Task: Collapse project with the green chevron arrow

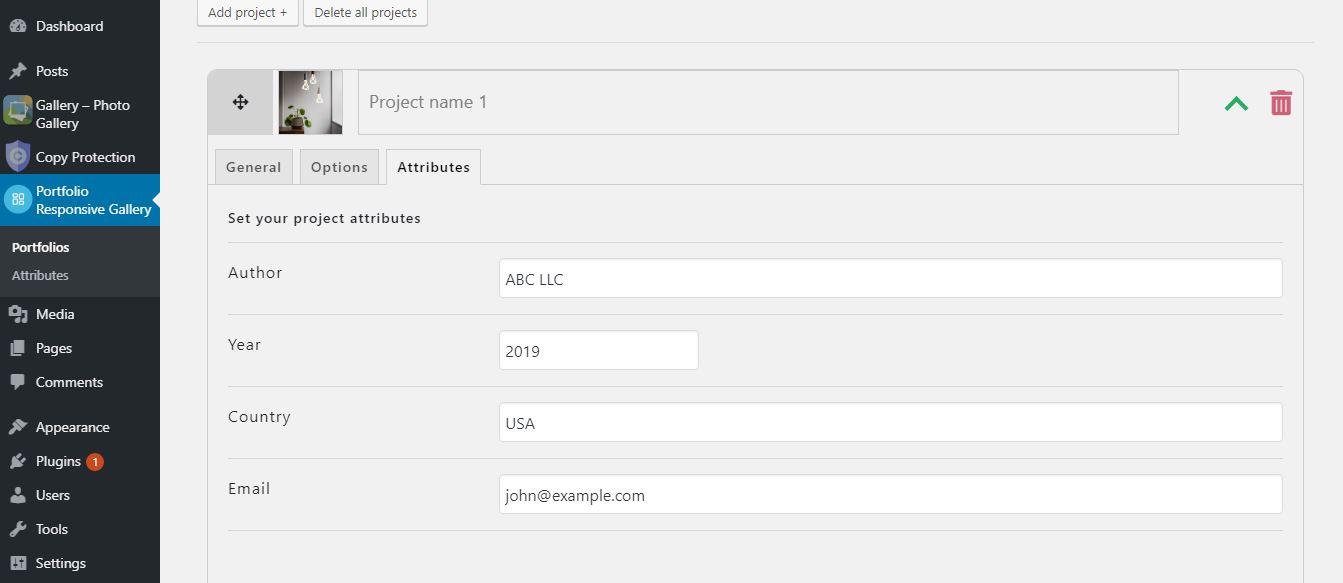Action: [1236, 103]
